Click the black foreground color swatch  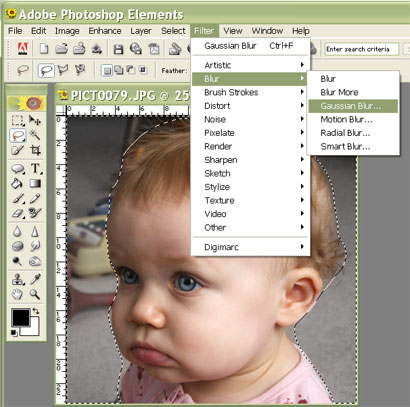[x=21, y=317]
